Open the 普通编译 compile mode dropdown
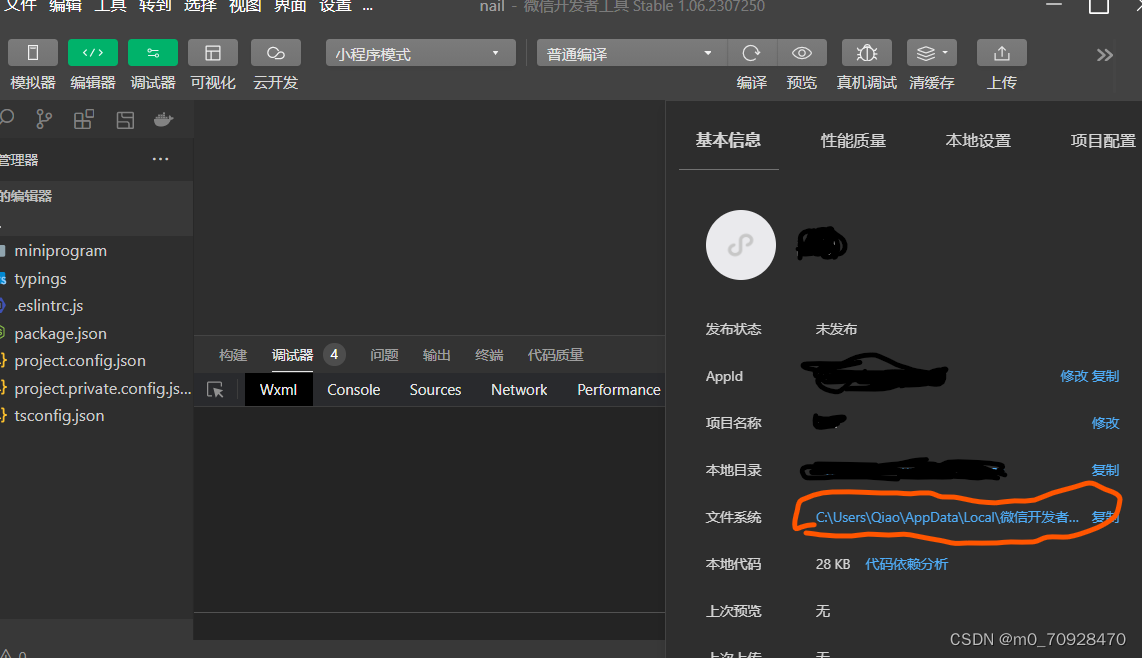1142x658 pixels. coord(631,53)
